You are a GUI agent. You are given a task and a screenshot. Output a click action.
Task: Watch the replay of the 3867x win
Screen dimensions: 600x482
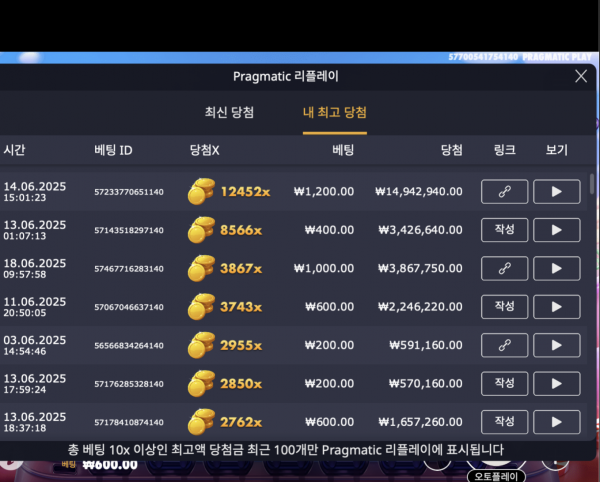pos(557,269)
